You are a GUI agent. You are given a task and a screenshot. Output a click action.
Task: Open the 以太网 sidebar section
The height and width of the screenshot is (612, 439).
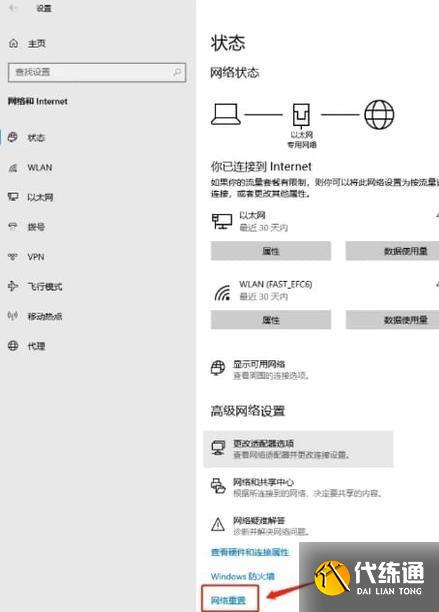pos(40,197)
